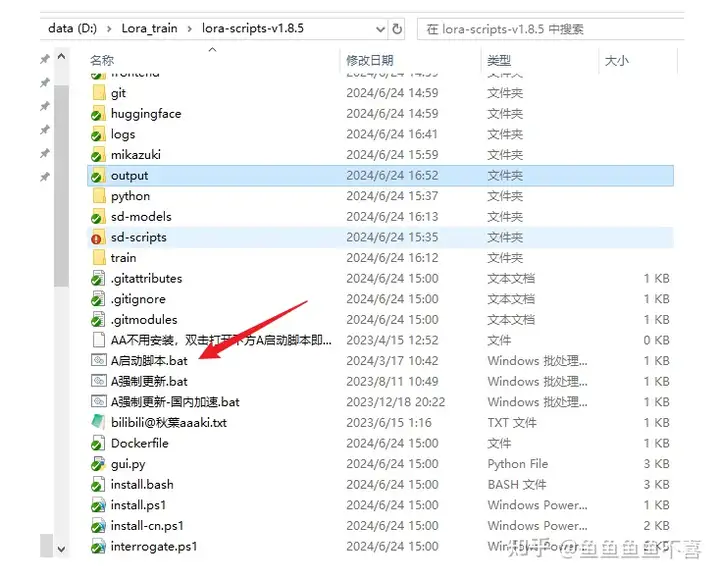
Task: Click the Dockerfile file icon
Action: [x=98, y=443]
